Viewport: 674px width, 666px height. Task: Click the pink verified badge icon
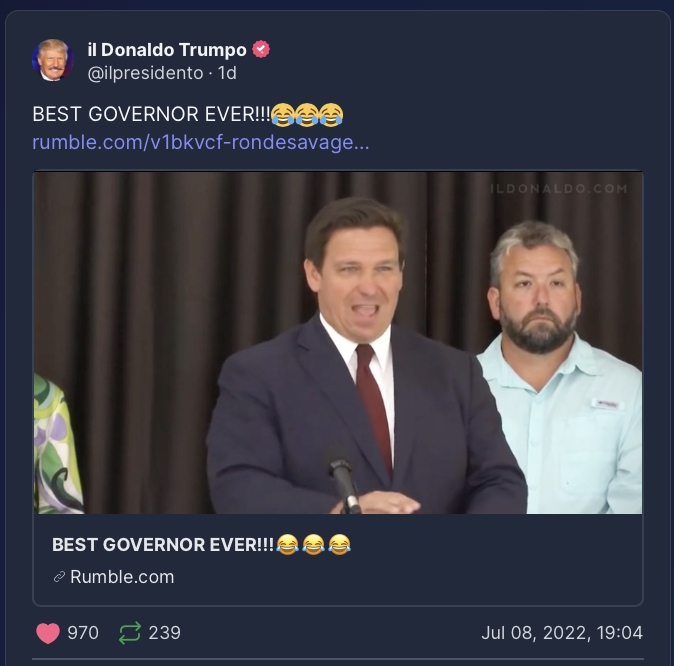point(261,49)
